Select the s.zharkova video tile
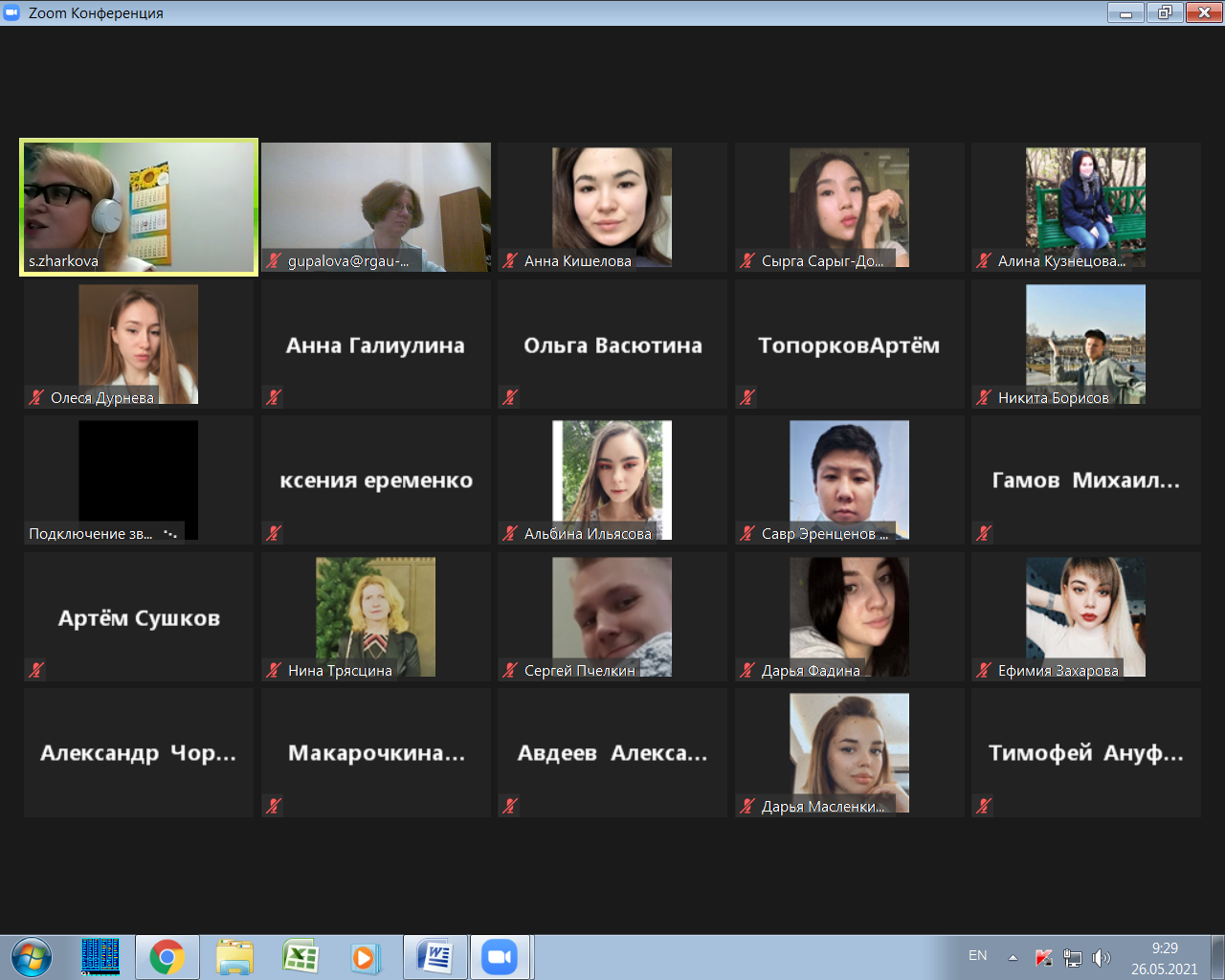The width and height of the screenshot is (1225, 980). 139,207
